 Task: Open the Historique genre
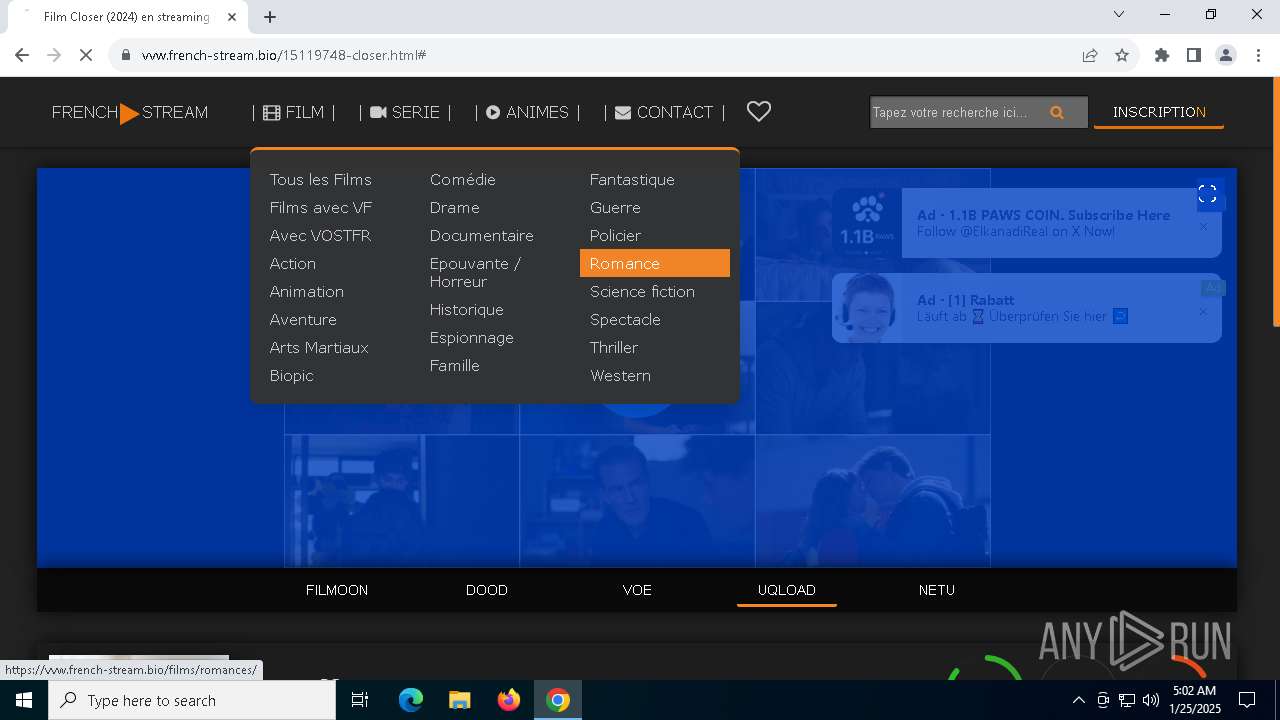tap(466, 310)
